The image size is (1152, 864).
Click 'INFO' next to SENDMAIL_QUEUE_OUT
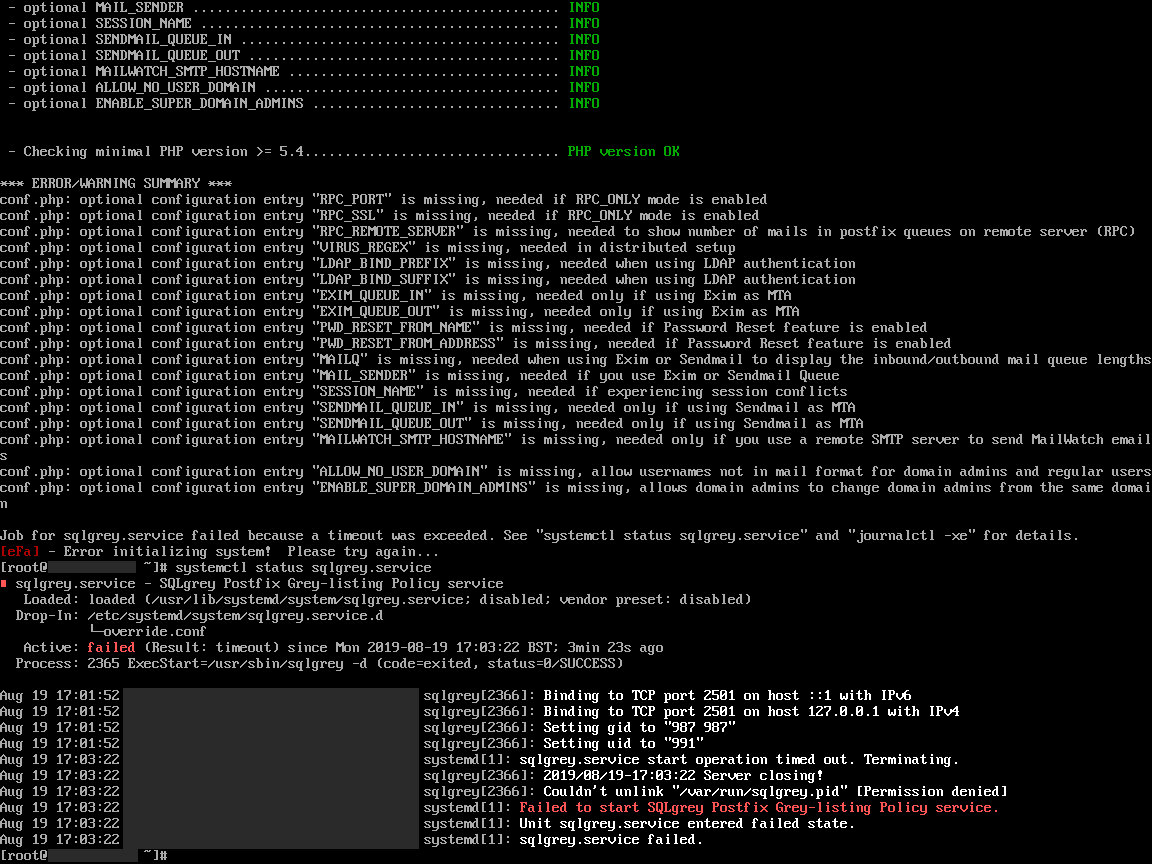click(x=584, y=56)
